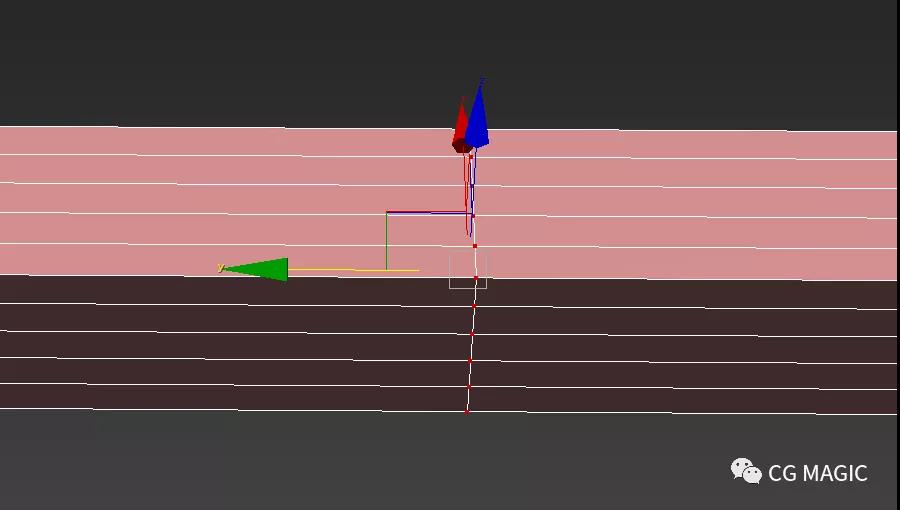Viewport: 900px width, 510px height.
Task: Click the blue Z-axis gizmo arrow
Action: point(478,120)
